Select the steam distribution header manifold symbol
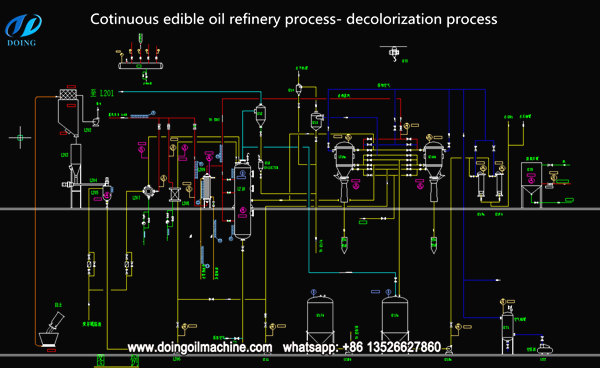The width and height of the screenshot is (600, 368). click(140, 65)
